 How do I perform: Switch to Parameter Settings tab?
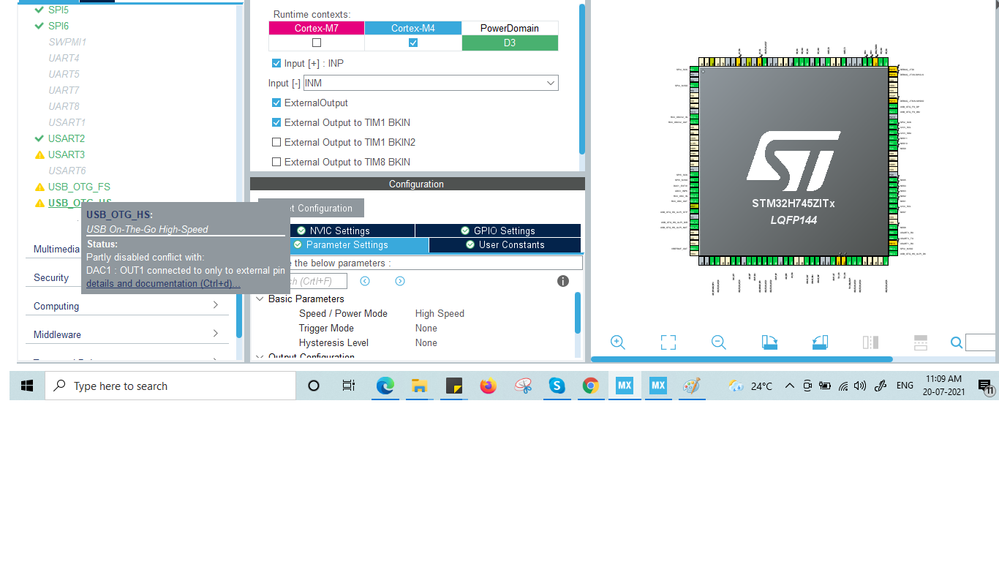click(359, 245)
